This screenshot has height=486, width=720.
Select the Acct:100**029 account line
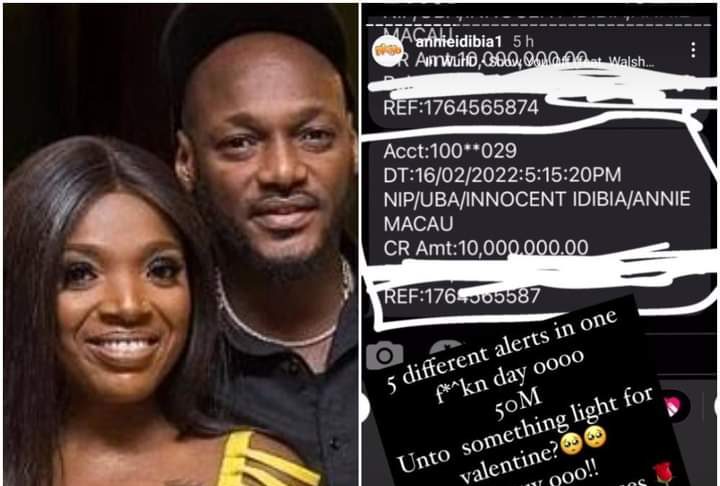click(450, 151)
